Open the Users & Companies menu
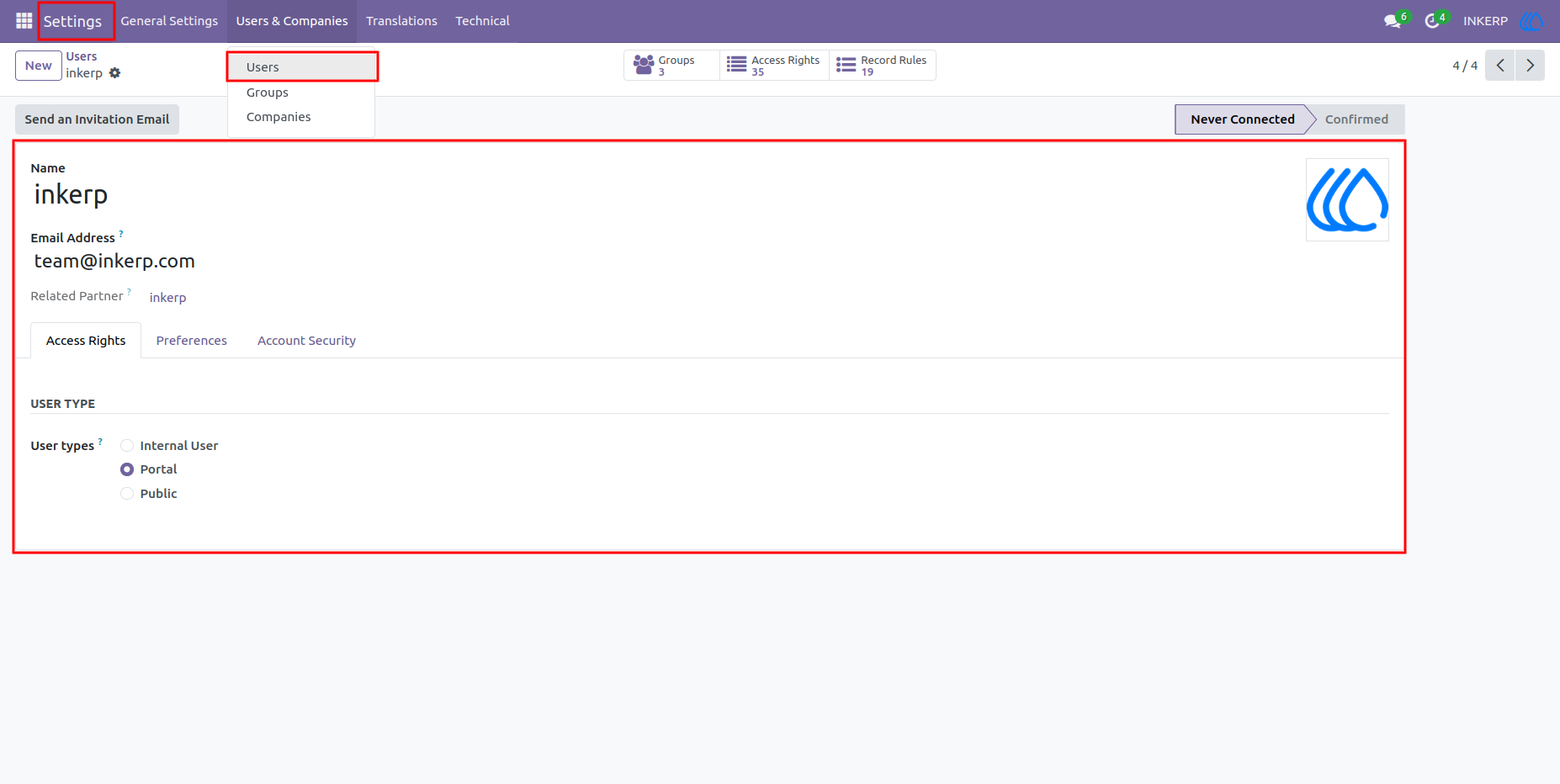 (292, 21)
